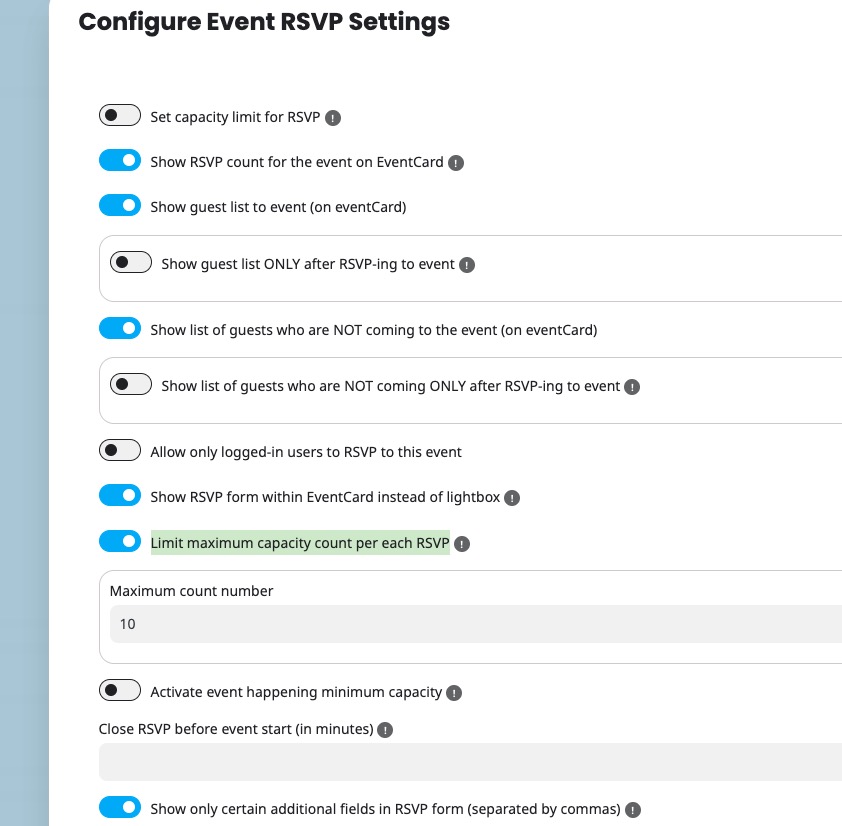Turn off Show guest list to event toggle
Screen dimensions: 842x826
point(120,206)
